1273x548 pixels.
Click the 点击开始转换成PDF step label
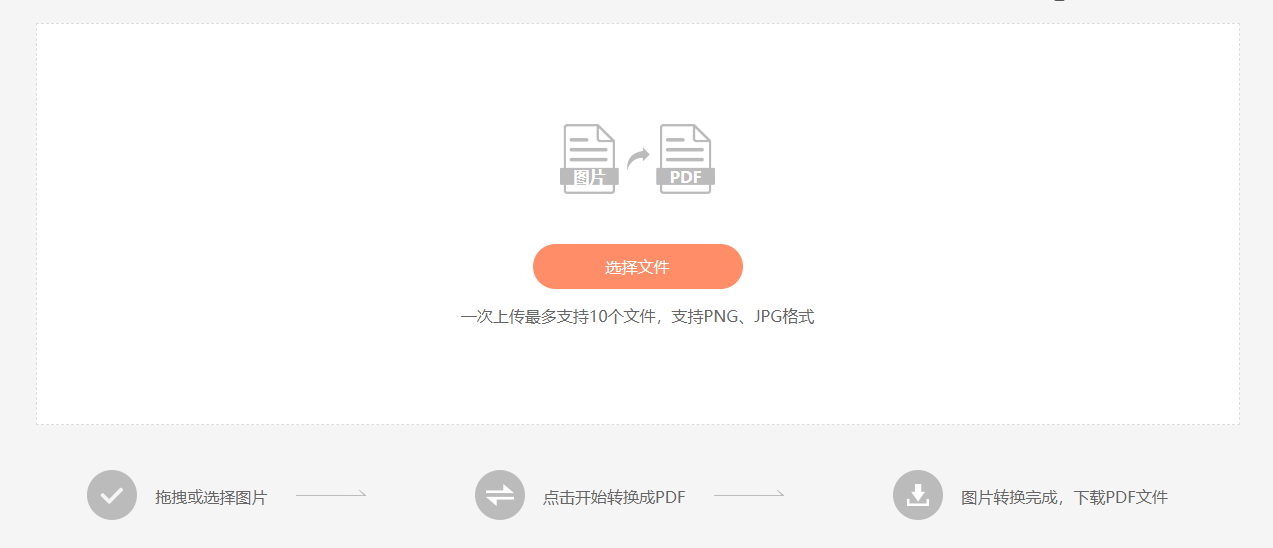tap(614, 497)
